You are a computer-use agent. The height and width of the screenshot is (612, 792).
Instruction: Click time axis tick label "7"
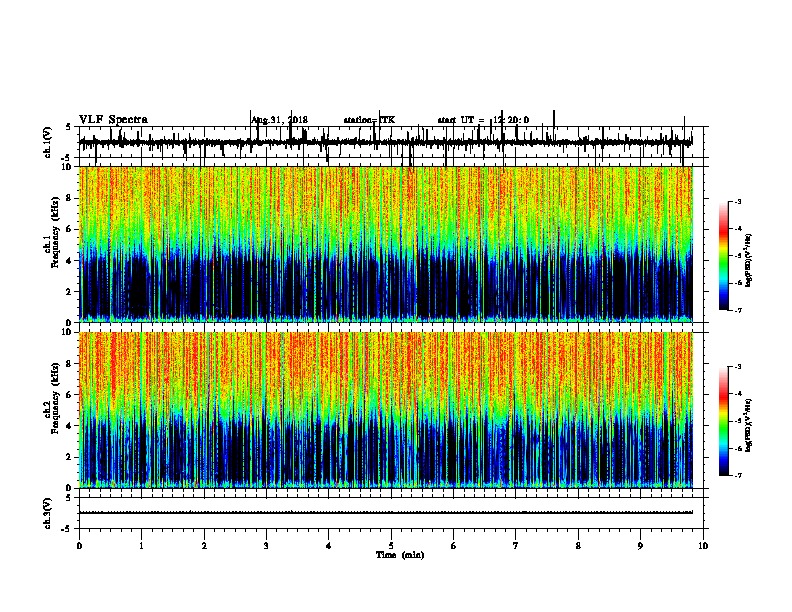click(x=516, y=546)
